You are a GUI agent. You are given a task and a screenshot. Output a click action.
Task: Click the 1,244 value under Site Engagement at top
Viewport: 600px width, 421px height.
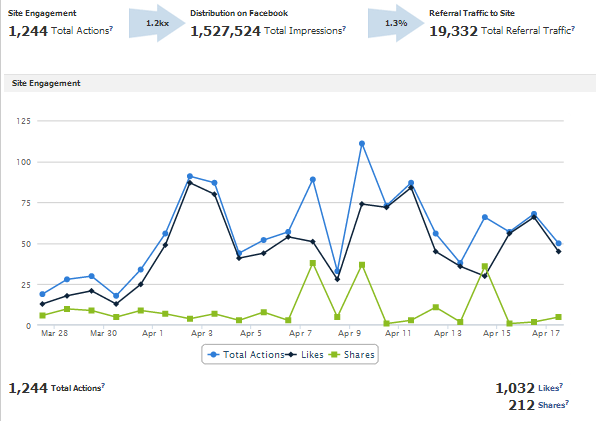28,31
